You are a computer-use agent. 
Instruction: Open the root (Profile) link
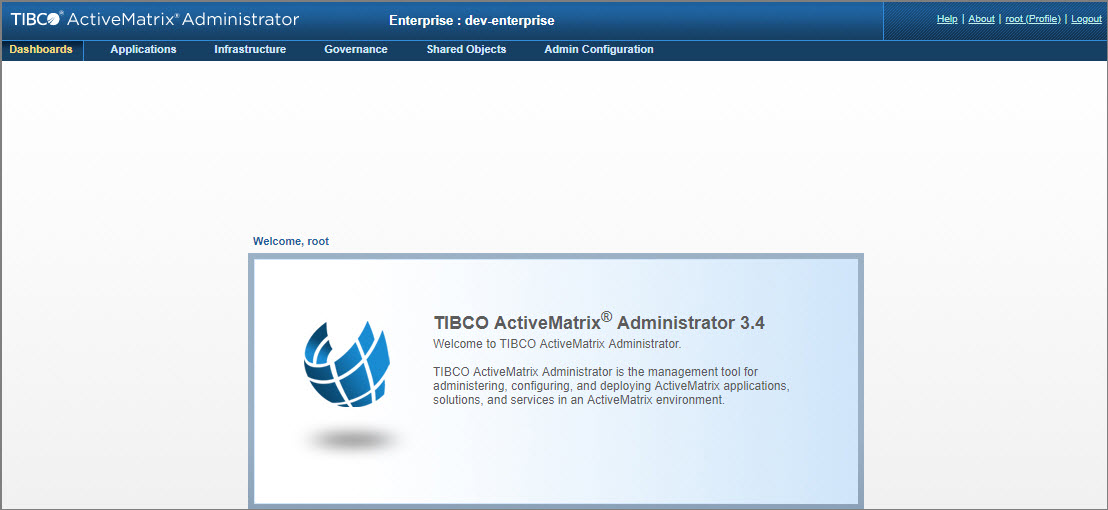point(1033,19)
